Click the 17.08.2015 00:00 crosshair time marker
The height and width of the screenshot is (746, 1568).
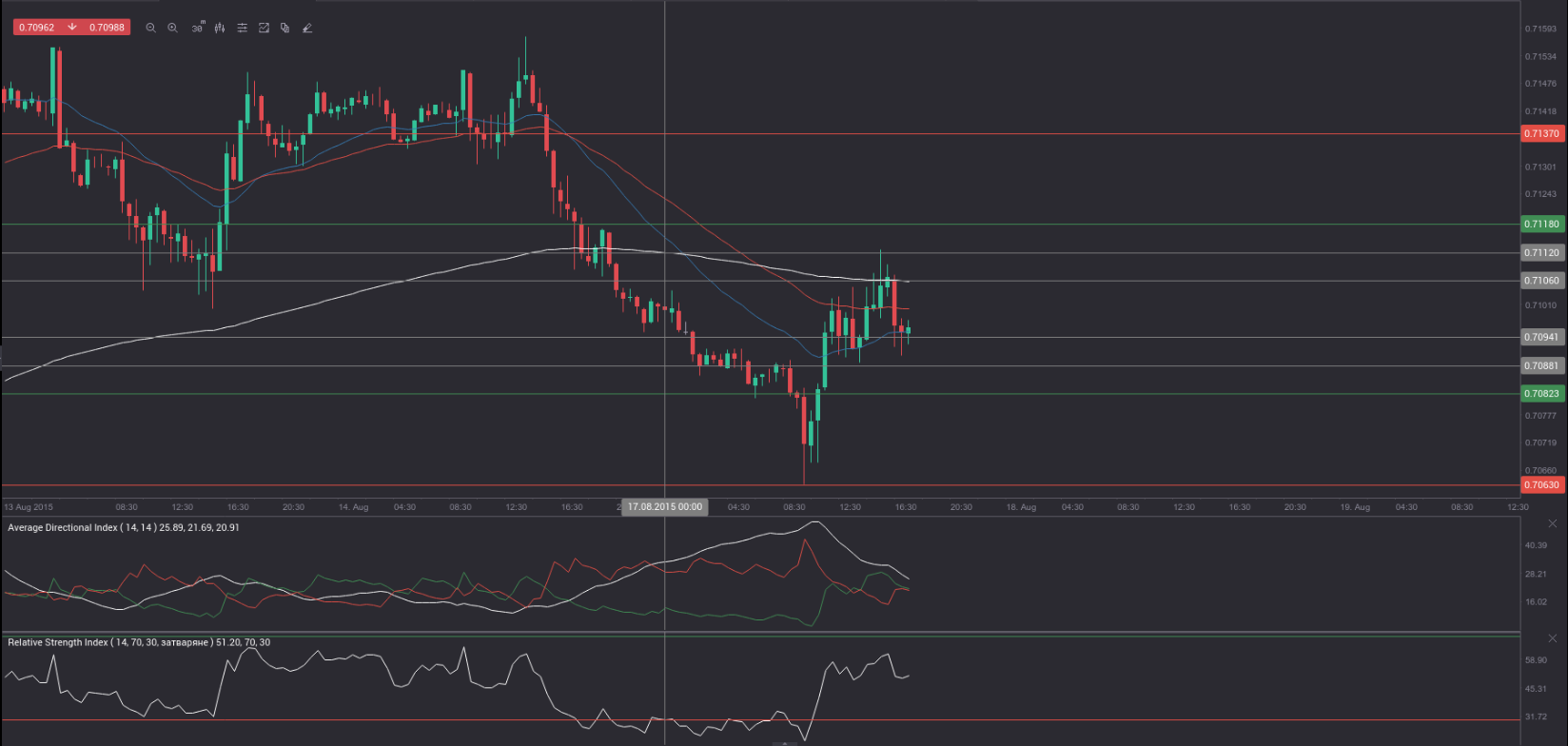pyautogui.click(x=665, y=507)
